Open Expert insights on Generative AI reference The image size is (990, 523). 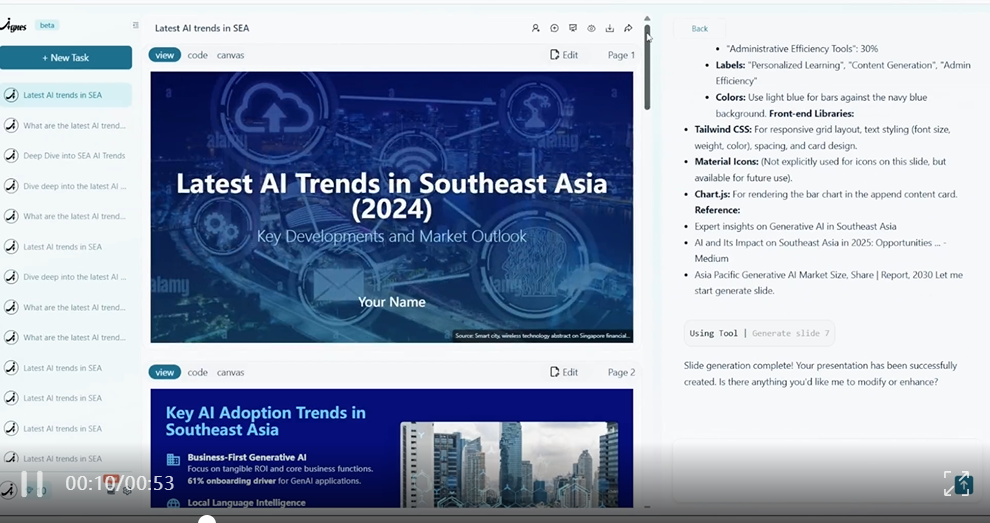click(x=795, y=226)
